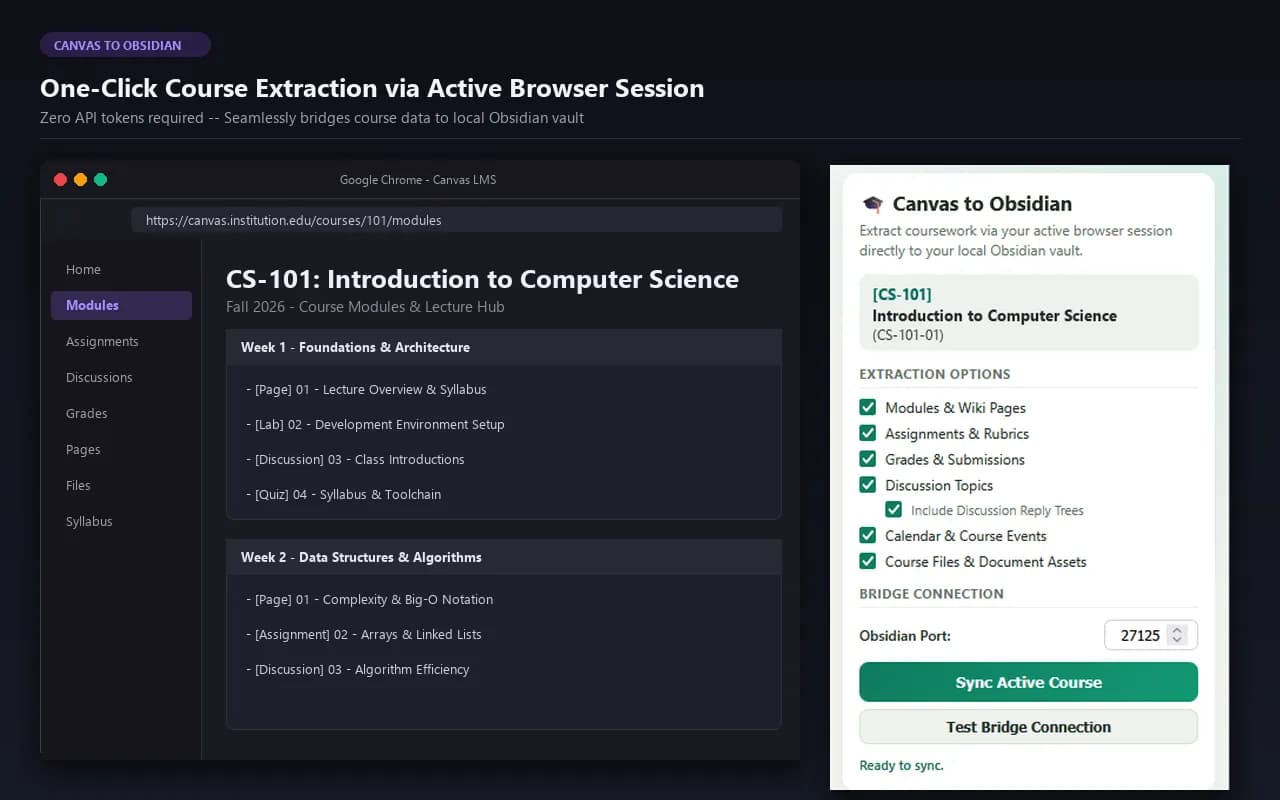This screenshot has height=800, width=1280.
Task: Open Pages in Canvas sidebar
Action: [83, 450]
